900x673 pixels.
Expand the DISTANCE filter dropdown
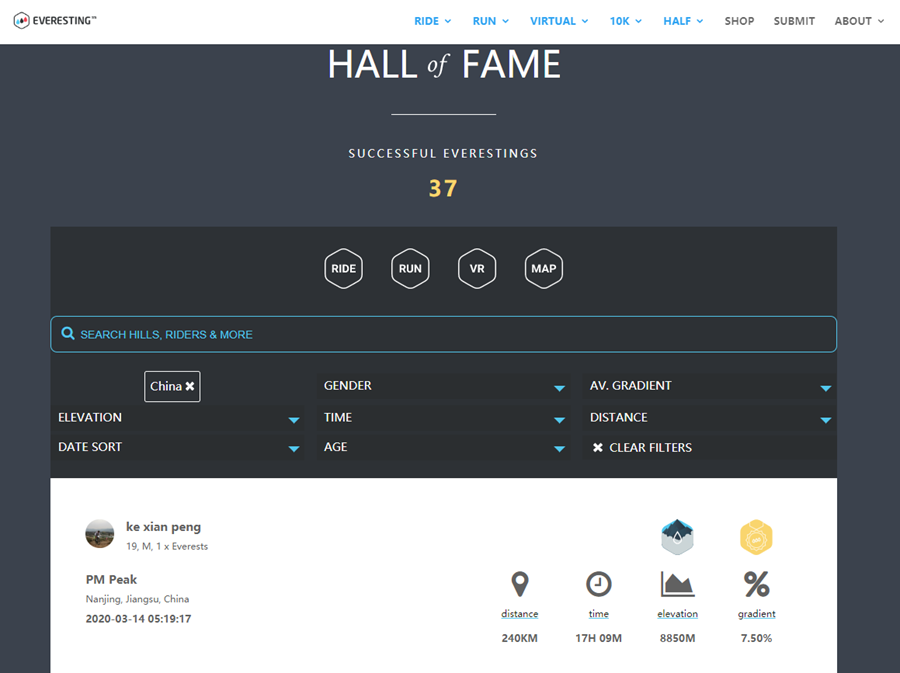coord(709,418)
